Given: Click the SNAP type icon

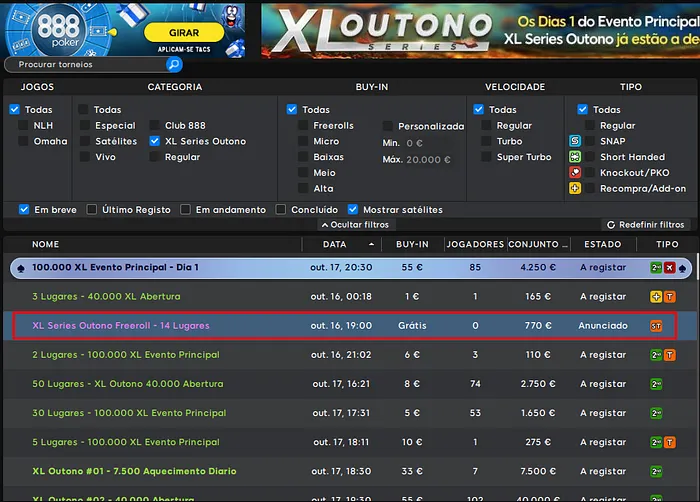Looking at the screenshot, I should coord(575,141).
